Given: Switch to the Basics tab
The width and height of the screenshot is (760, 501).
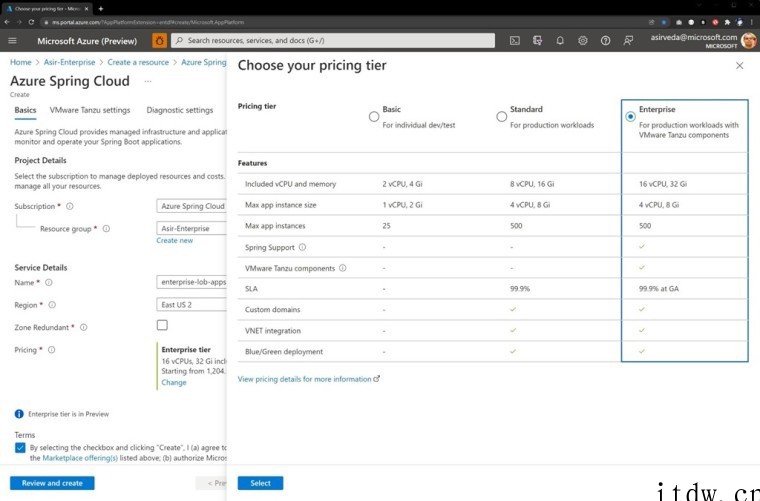Looking at the screenshot, I should pyautogui.click(x=25, y=110).
